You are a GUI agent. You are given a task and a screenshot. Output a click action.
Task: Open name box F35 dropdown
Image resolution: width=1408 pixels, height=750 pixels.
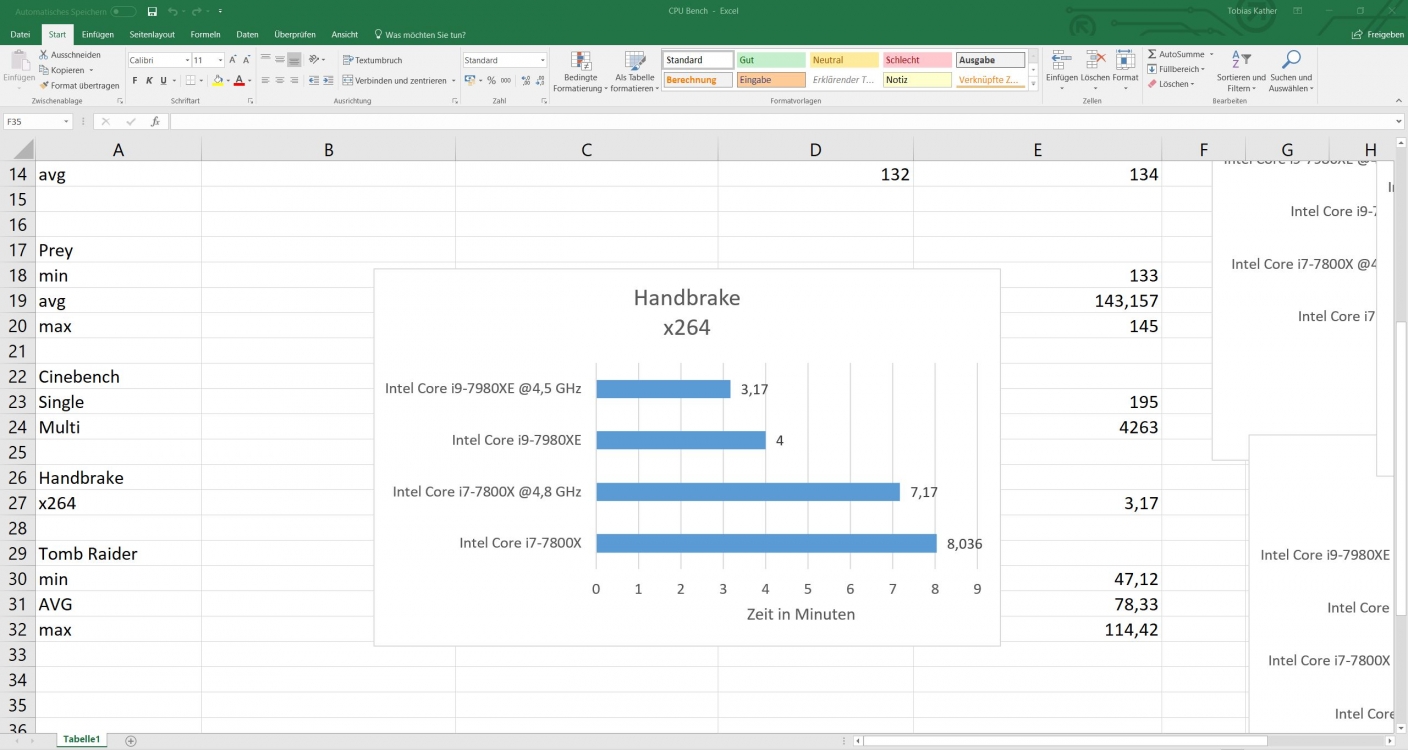tap(66, 121)
